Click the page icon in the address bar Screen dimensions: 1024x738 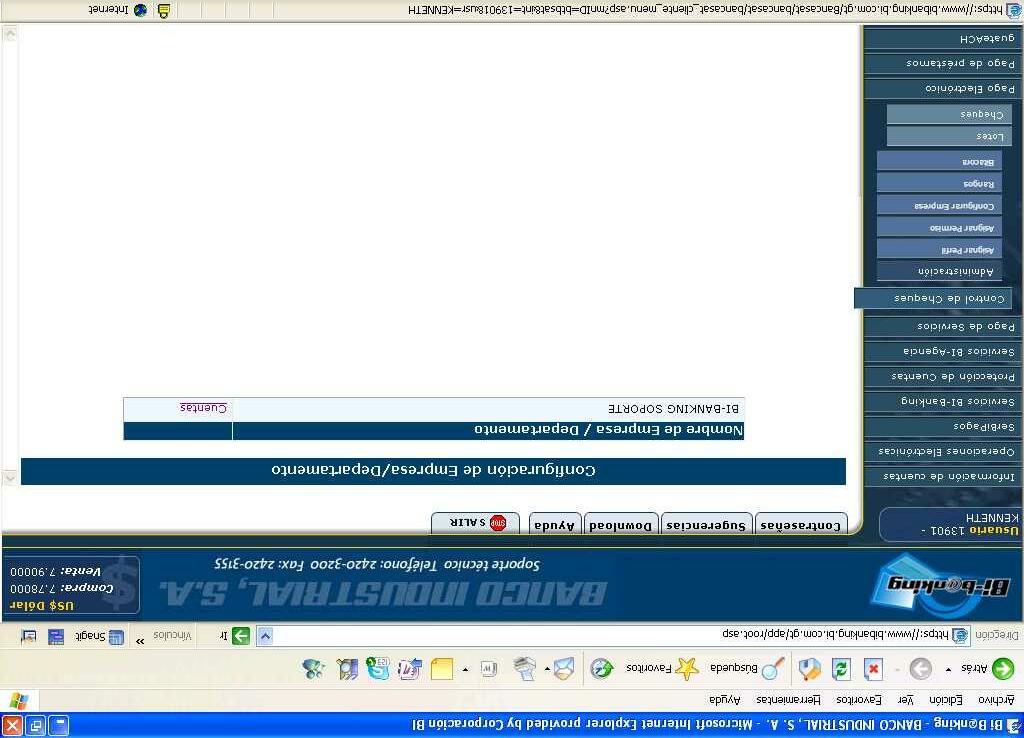point(960,635)
